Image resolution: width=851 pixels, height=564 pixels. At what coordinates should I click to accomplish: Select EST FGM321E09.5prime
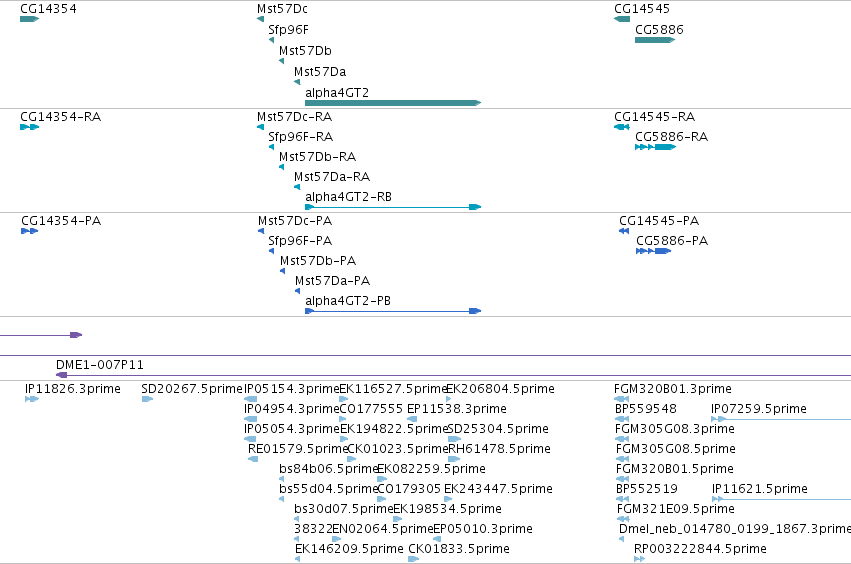click(x=676, y=509)
